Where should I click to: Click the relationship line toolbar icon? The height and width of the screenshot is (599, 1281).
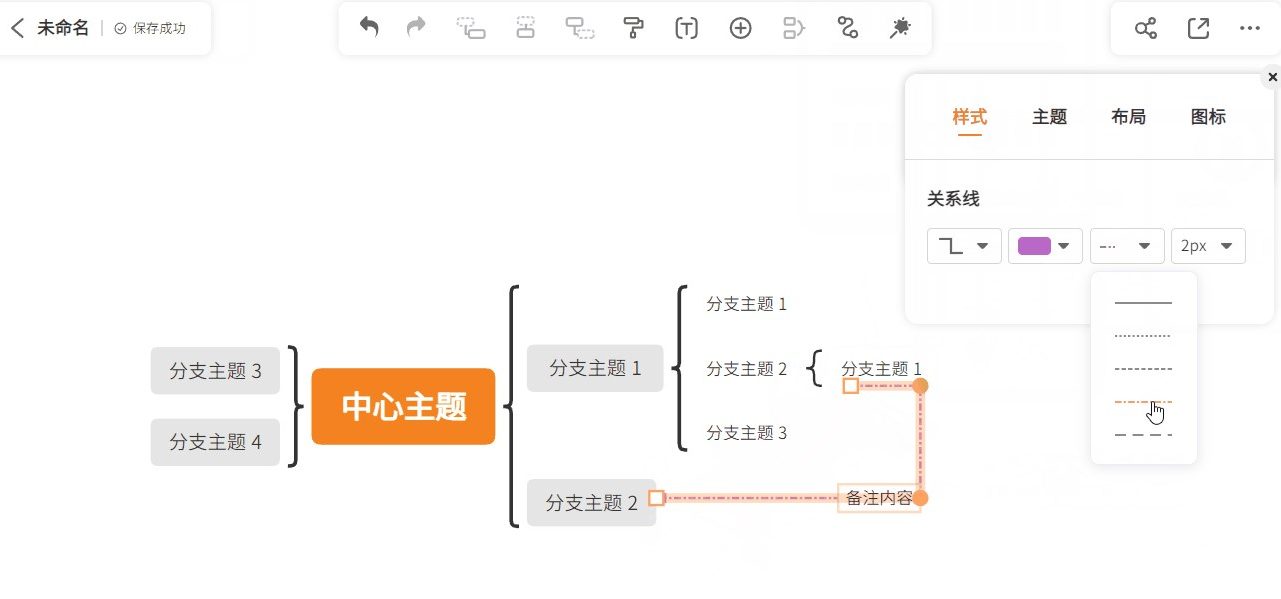(848, 28)
